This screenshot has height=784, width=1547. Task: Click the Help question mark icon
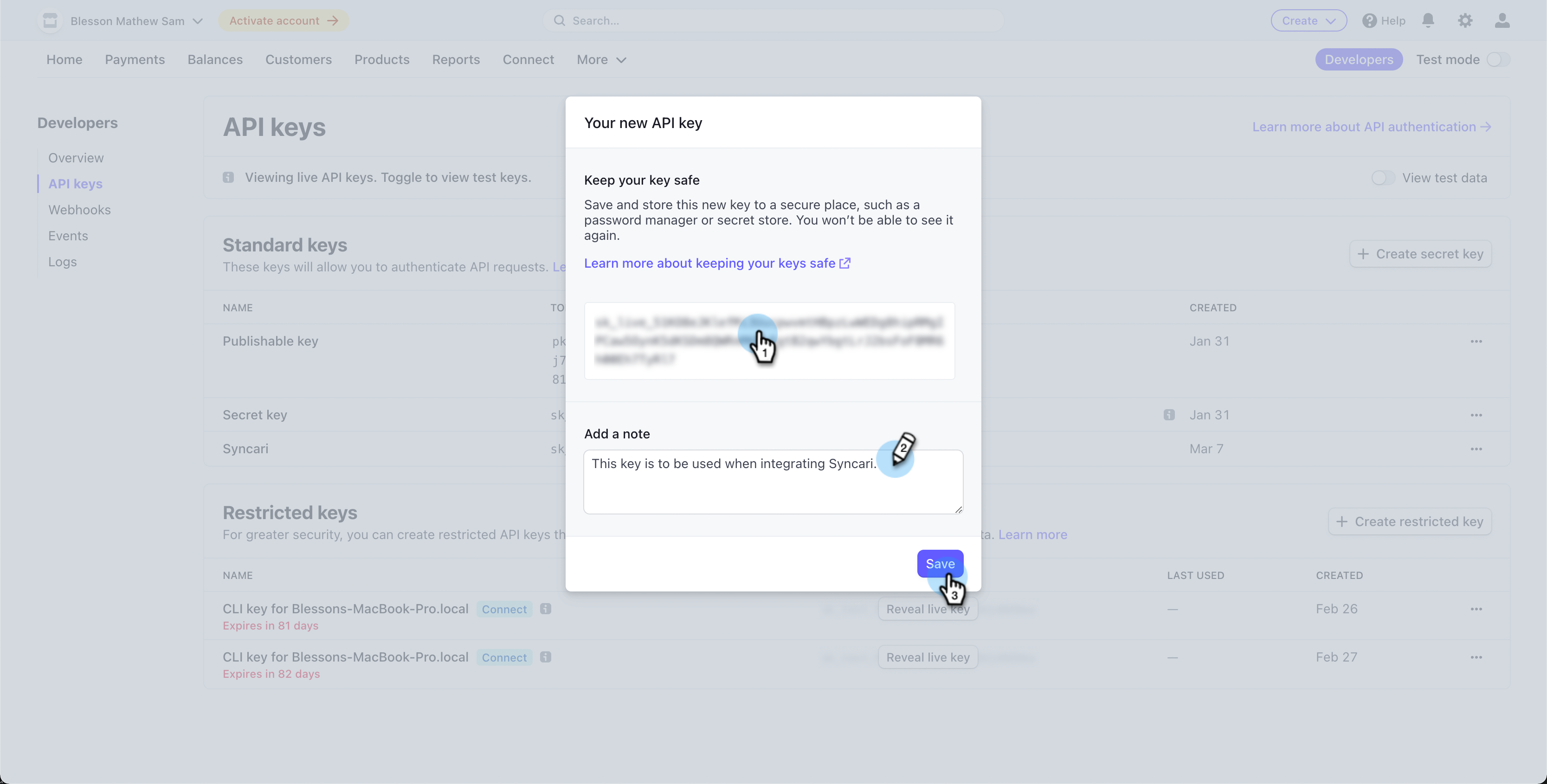click(1369, 20)
